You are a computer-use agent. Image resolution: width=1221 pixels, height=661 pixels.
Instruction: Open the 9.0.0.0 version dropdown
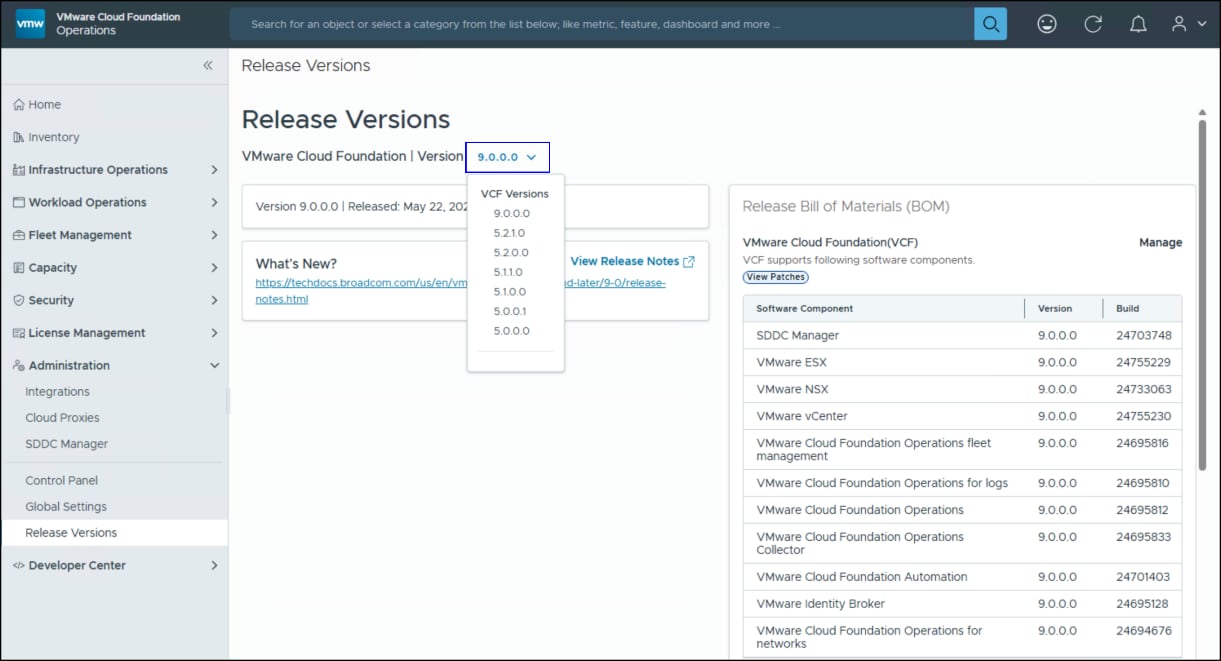tap(507, 157)
